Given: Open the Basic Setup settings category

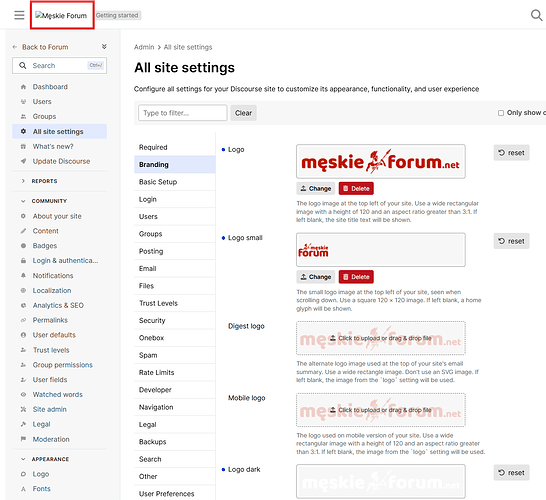Looking at the screenshot, I should 174,182.
